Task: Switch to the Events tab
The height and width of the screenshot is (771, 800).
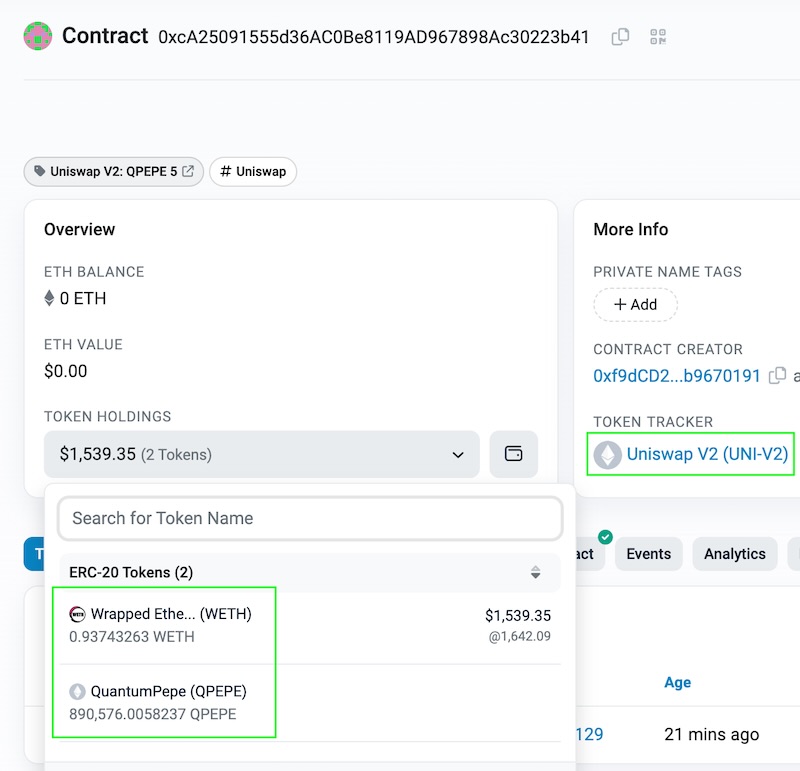Action: click(x=648, y=554)
